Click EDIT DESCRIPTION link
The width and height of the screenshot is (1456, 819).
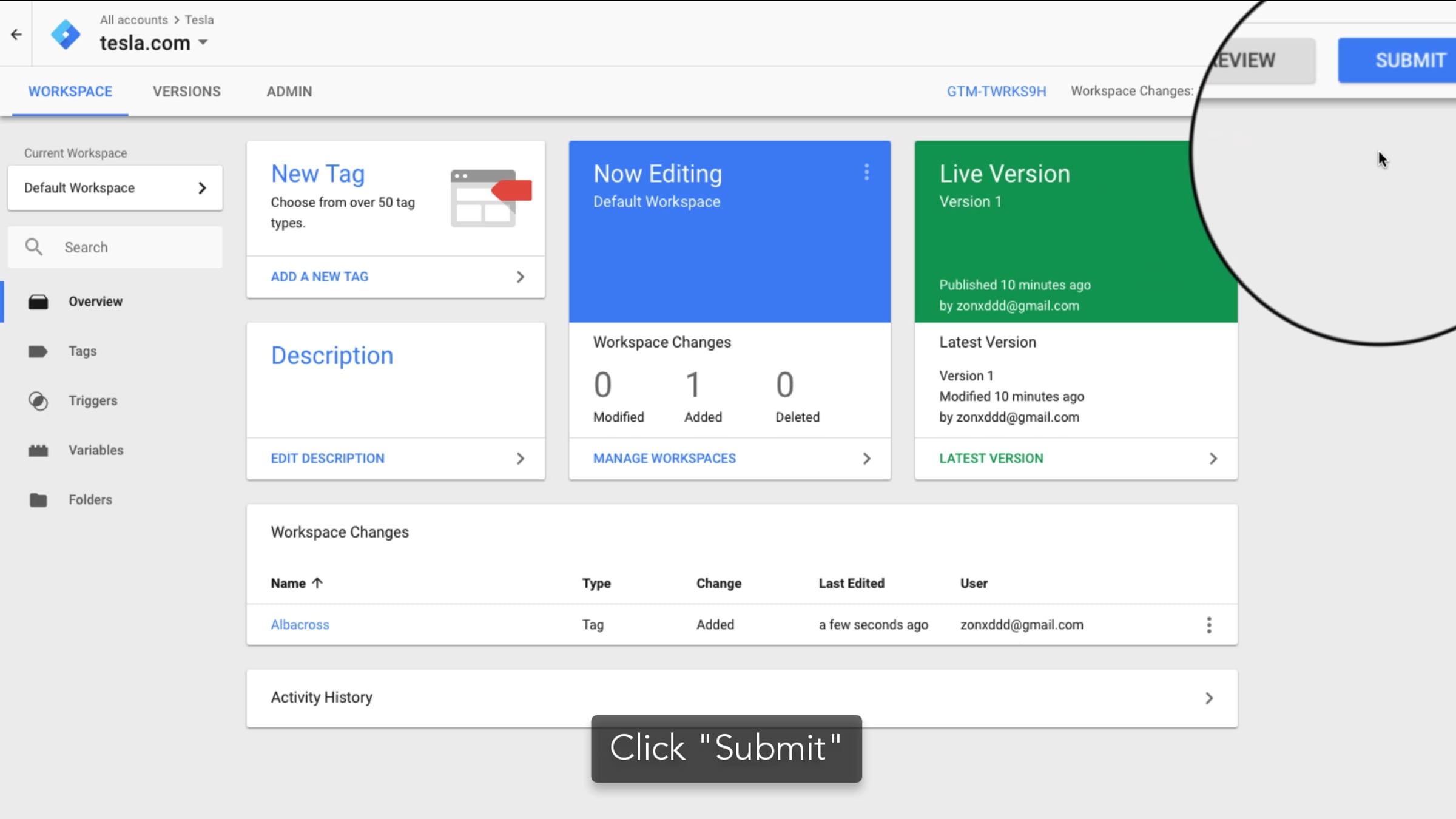[328, 459]
